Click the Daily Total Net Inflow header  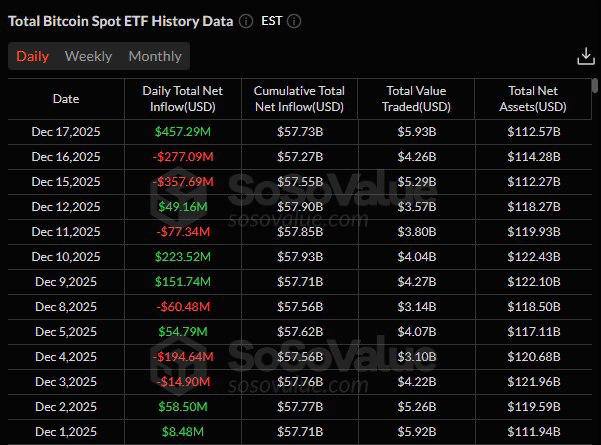[x=183, y=99]
